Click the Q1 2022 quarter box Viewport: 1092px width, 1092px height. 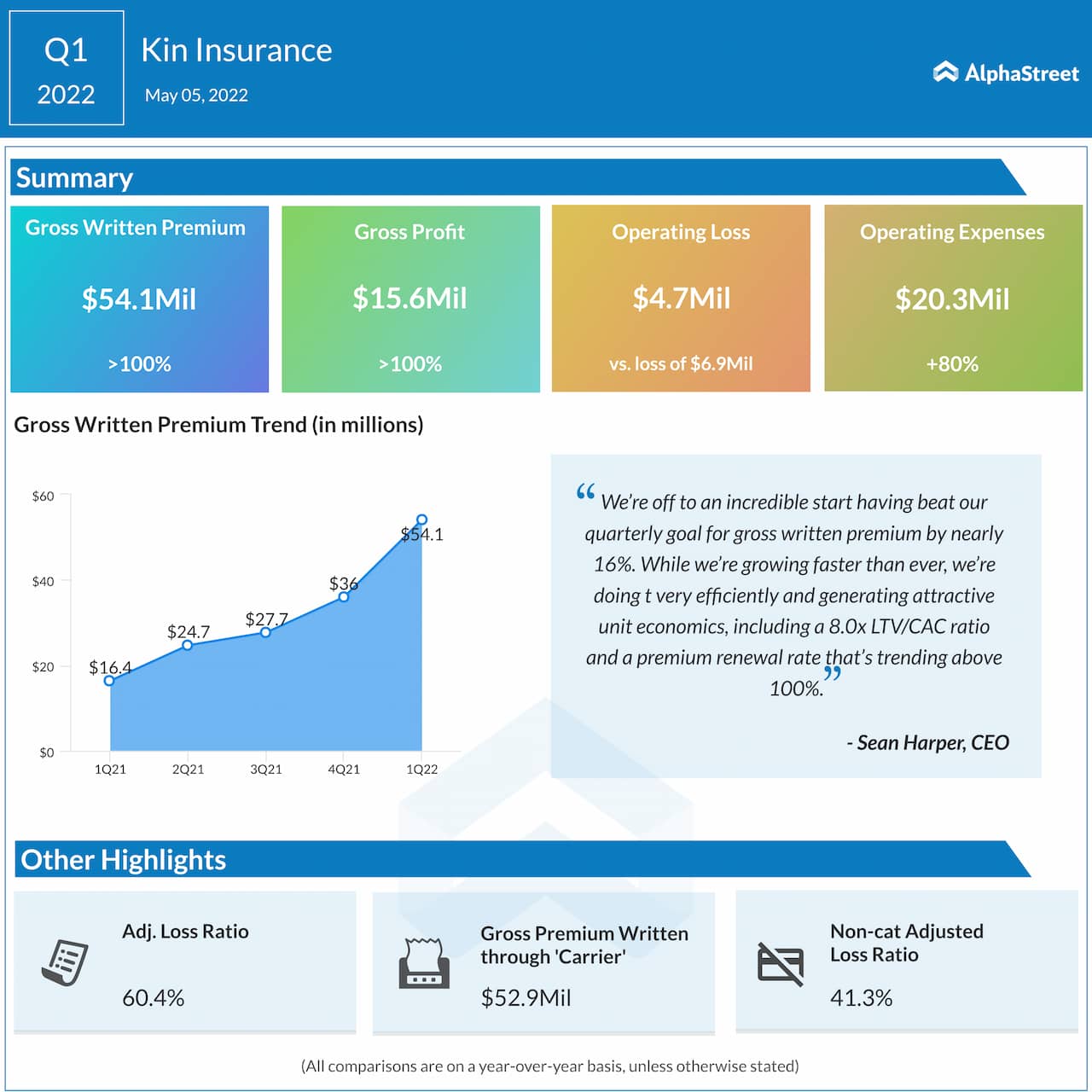(67, 69)
